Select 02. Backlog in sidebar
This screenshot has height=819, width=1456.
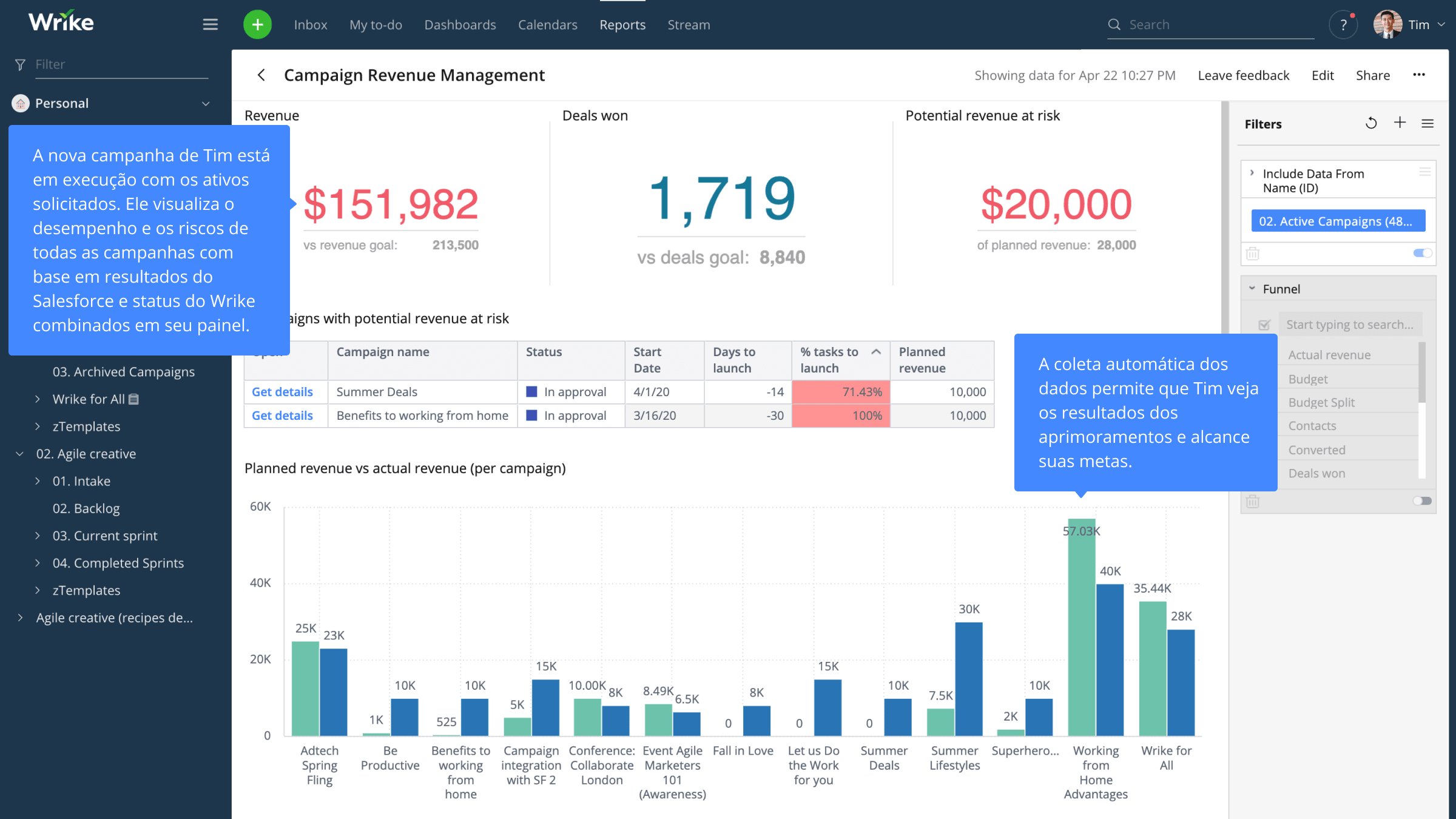(86, 508)
